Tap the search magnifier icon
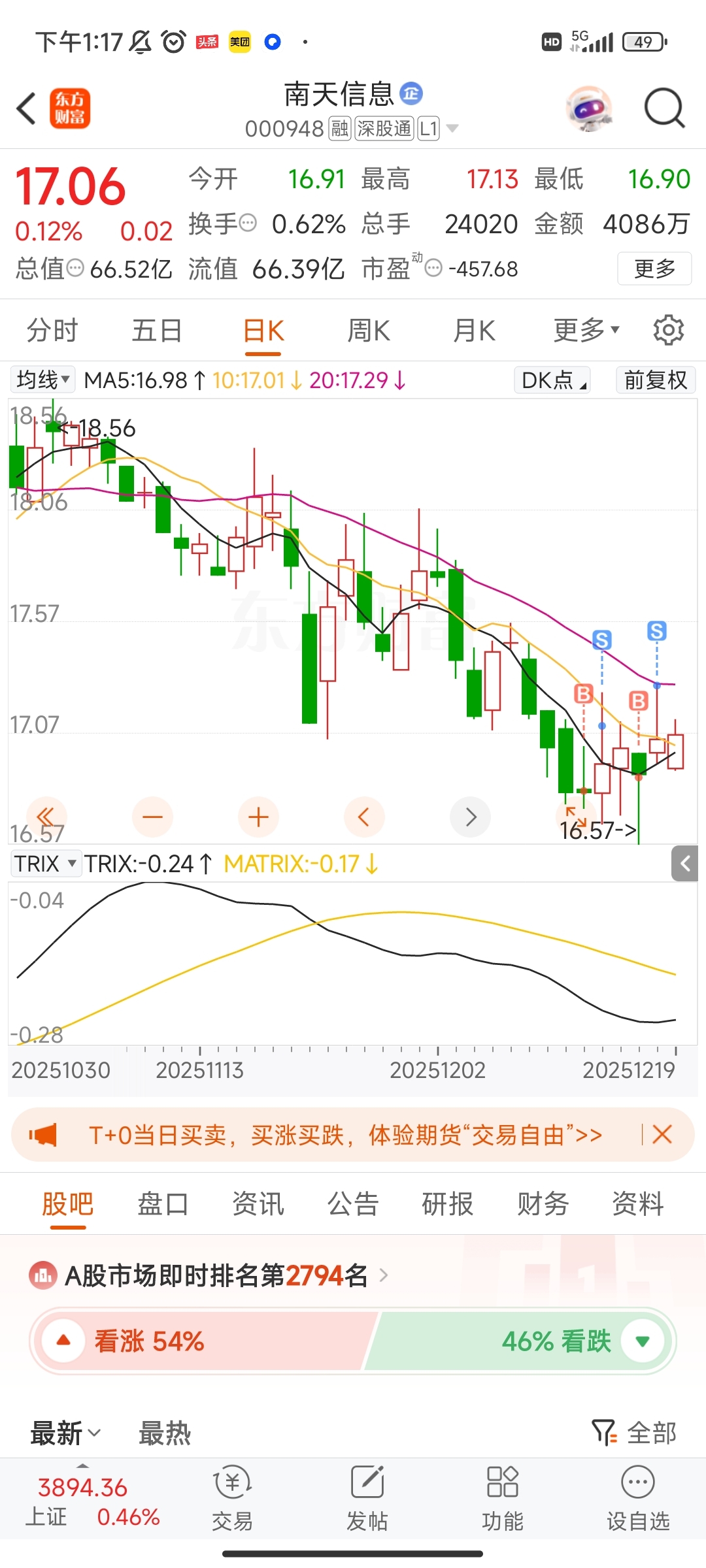Image resolution: width=706 pixels, height=1568 pixels. tap(664, 108)
